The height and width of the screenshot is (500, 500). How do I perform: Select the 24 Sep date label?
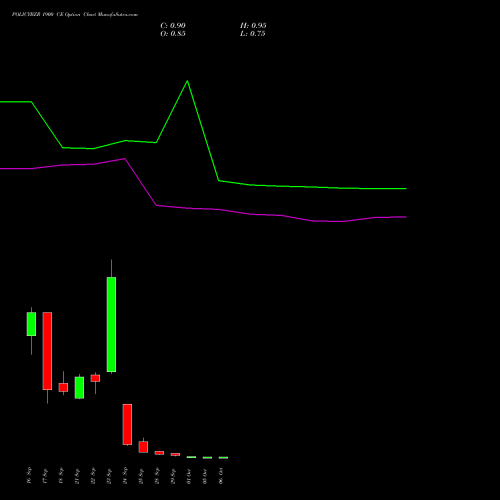click(x=125, y=475)
